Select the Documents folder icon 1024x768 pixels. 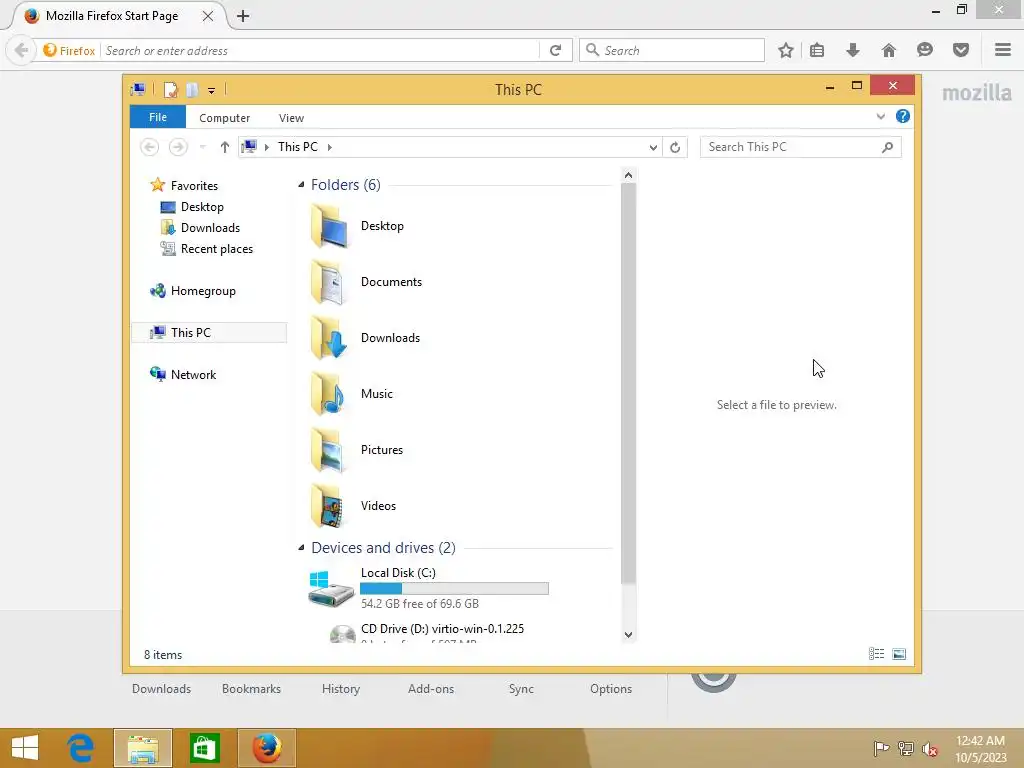[x=328, y=282]
